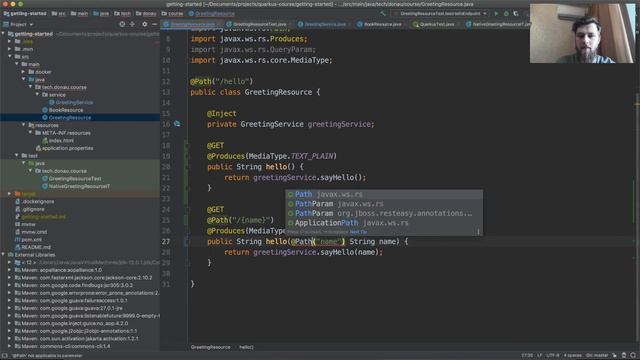Collapse External Libraries node
This screenshot has width=640, height=360.
4,255
